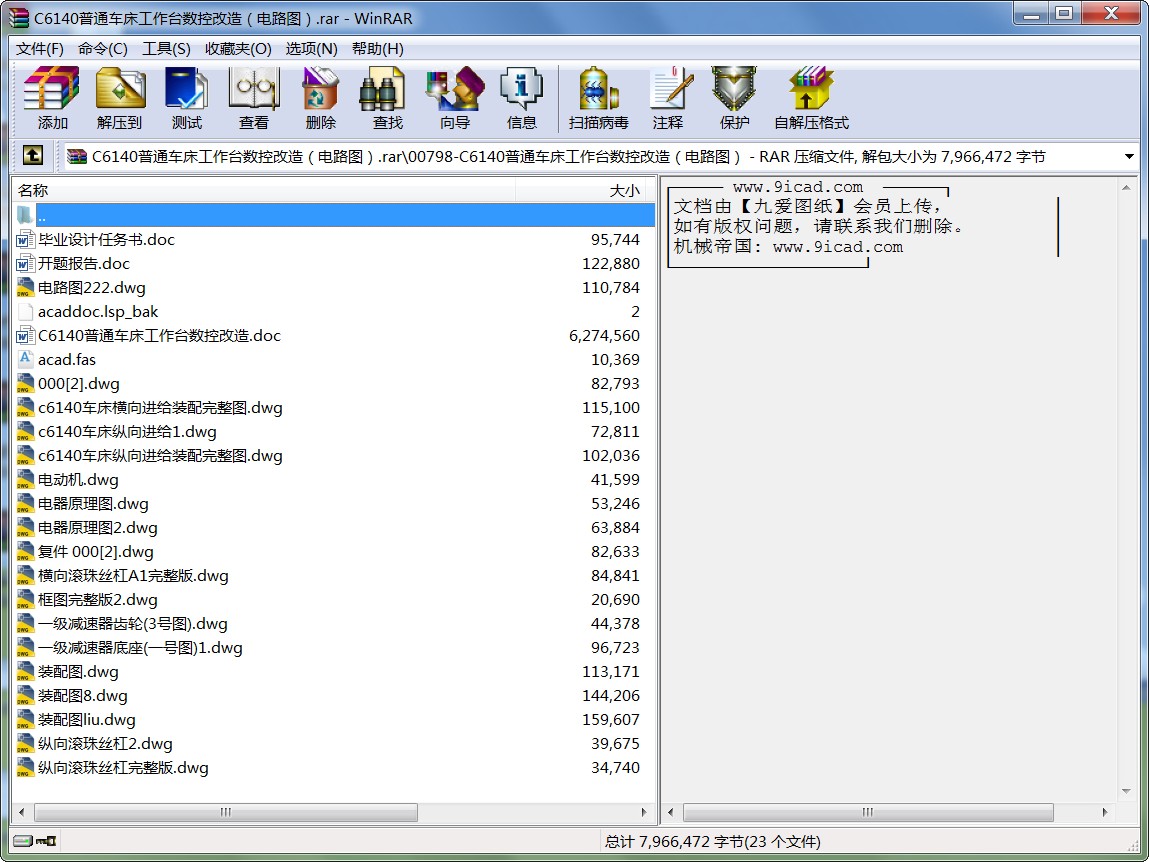This screenshot has height=862, width=1149.
Task: Open the 收藏夹(O) menu
Action: [x=238, y=49]
